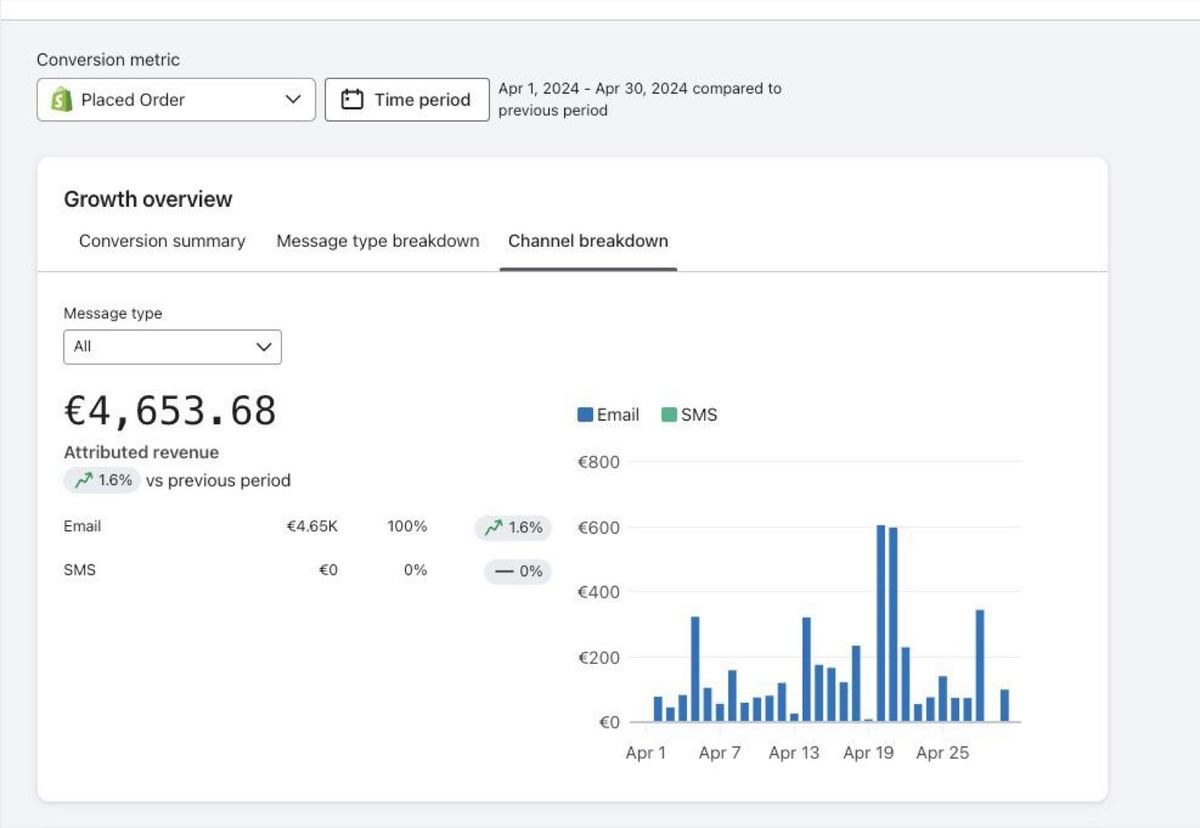Open the Placed Order conversion metric dropdown

[176, 100]
